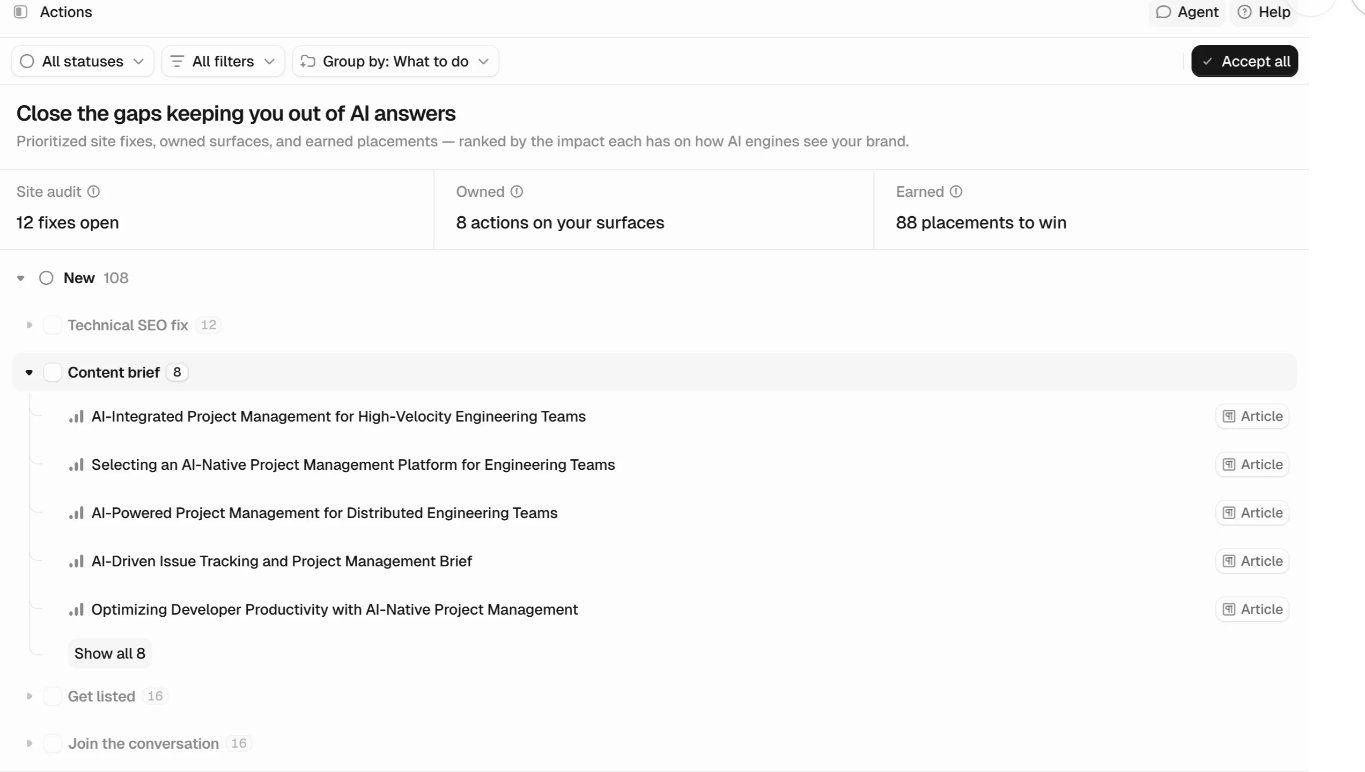
Task: Click priority bars icon for AI-Driven Issue Tracking row
Action: tap(76, 561)
